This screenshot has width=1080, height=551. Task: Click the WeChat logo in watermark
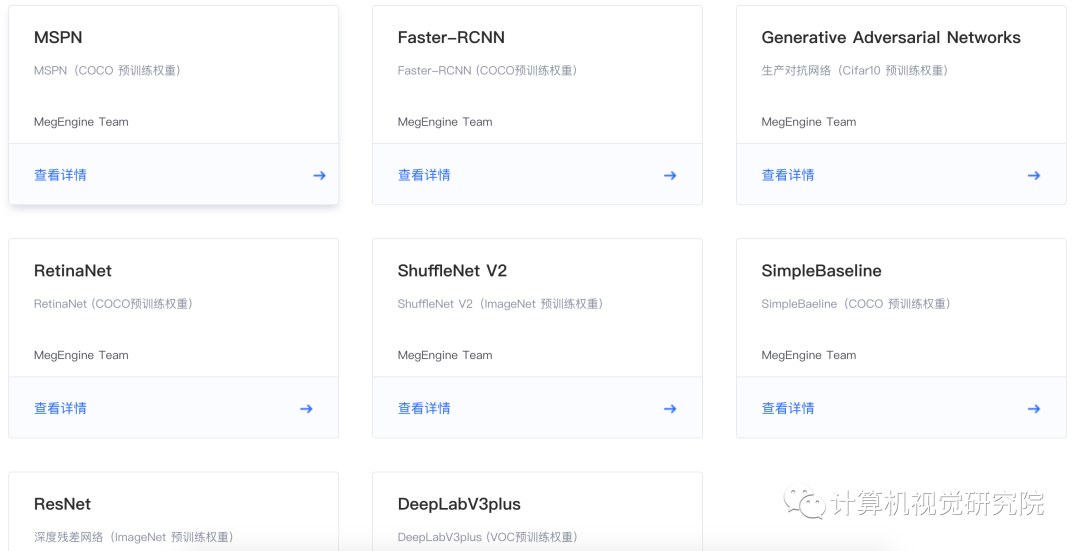804,503
